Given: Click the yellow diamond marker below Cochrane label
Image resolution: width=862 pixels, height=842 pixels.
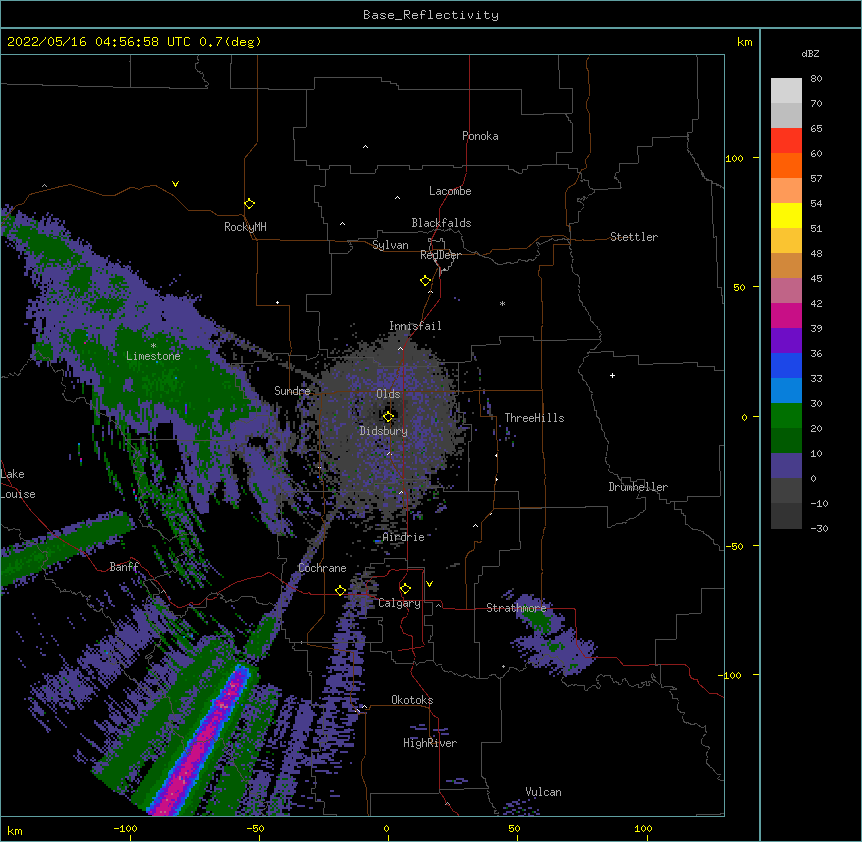Looking at the screenshot, I should click(x=340, y=591).
